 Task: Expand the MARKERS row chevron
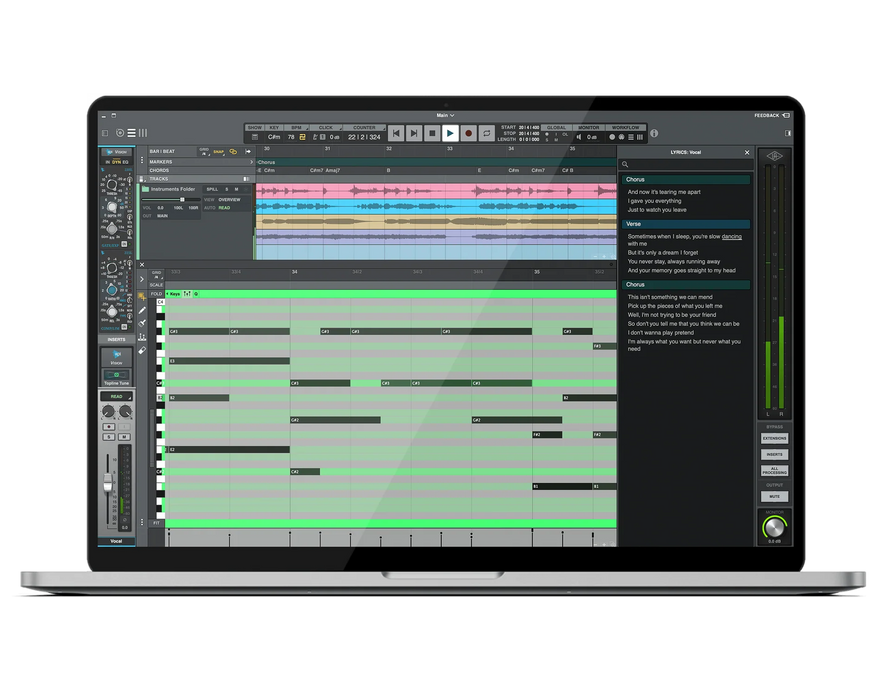click(251, 162)
